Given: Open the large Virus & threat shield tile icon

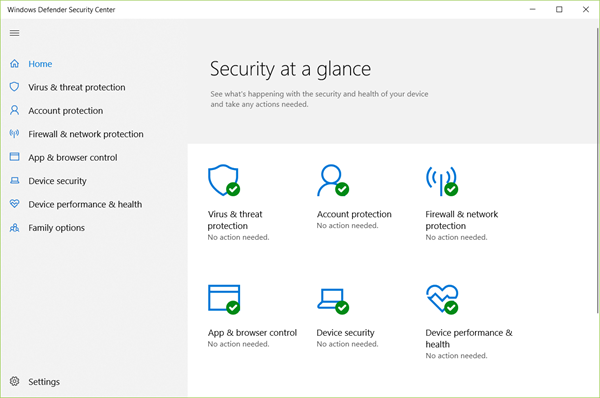Looking at the screenshot, I should 224,180.
